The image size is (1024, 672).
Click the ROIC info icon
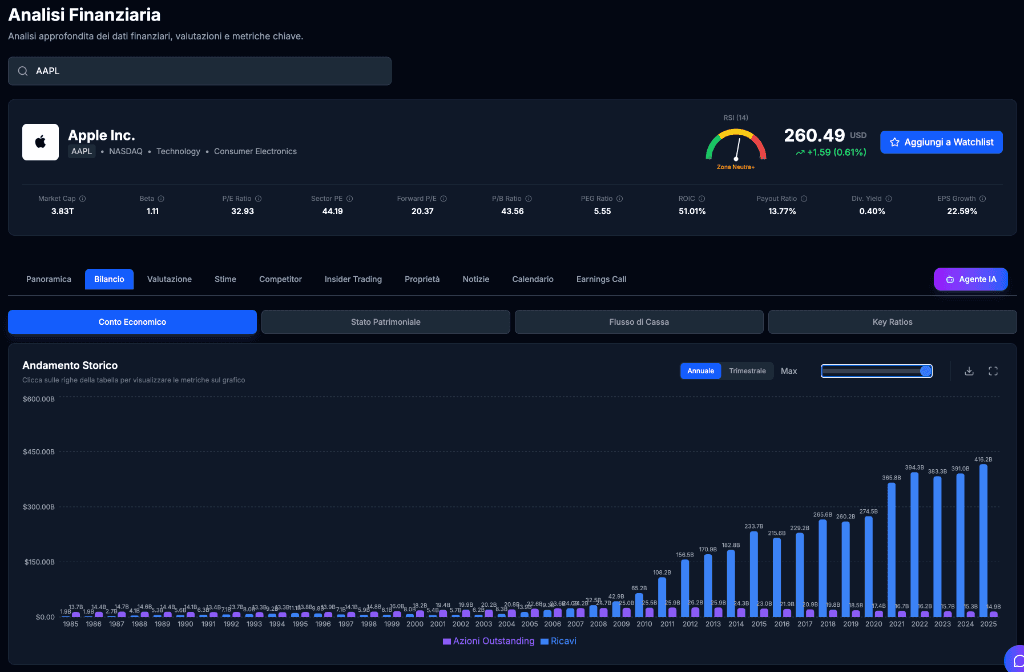702,199
